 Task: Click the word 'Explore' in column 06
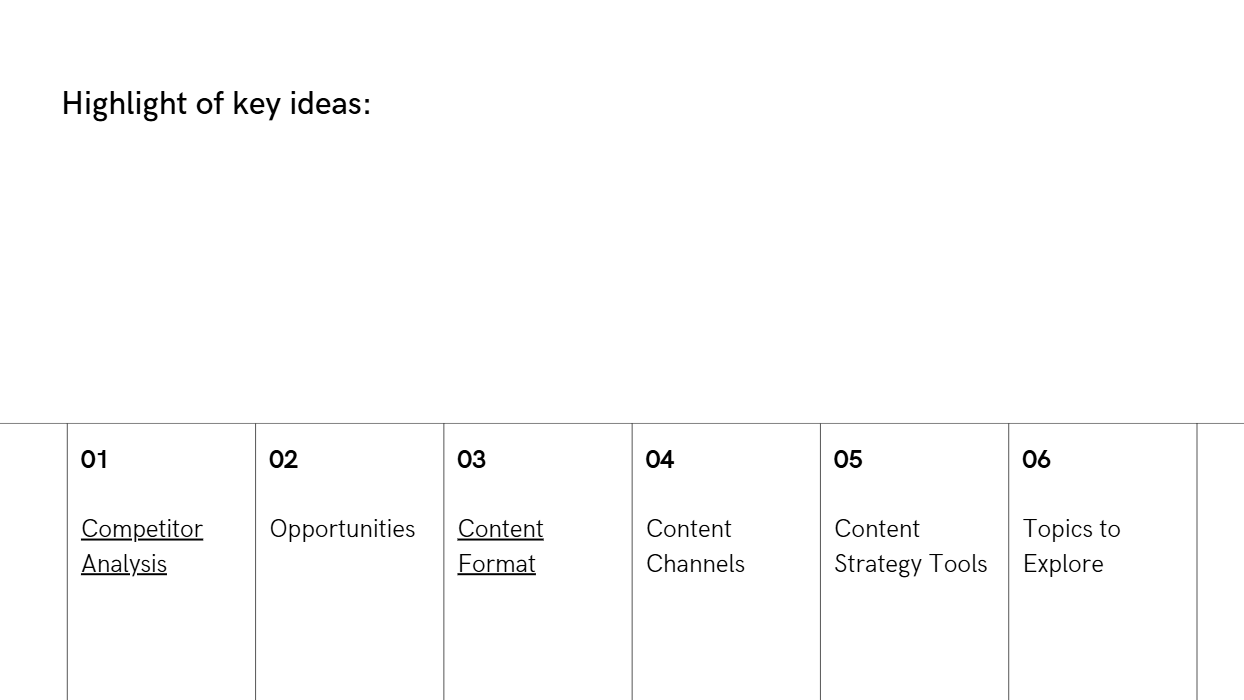(x=1063, y=564)
